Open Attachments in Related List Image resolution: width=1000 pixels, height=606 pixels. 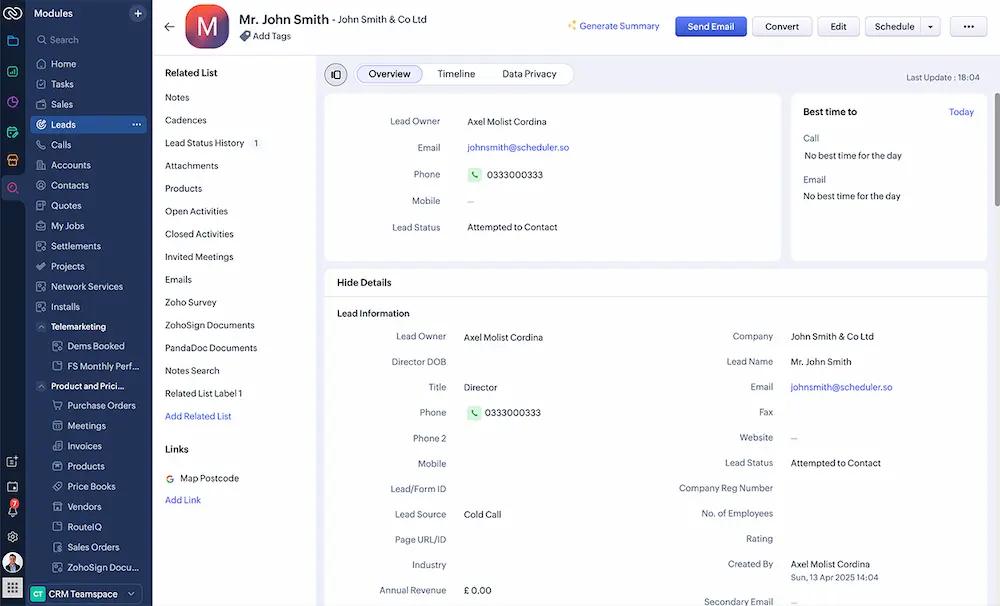[191, 166]
